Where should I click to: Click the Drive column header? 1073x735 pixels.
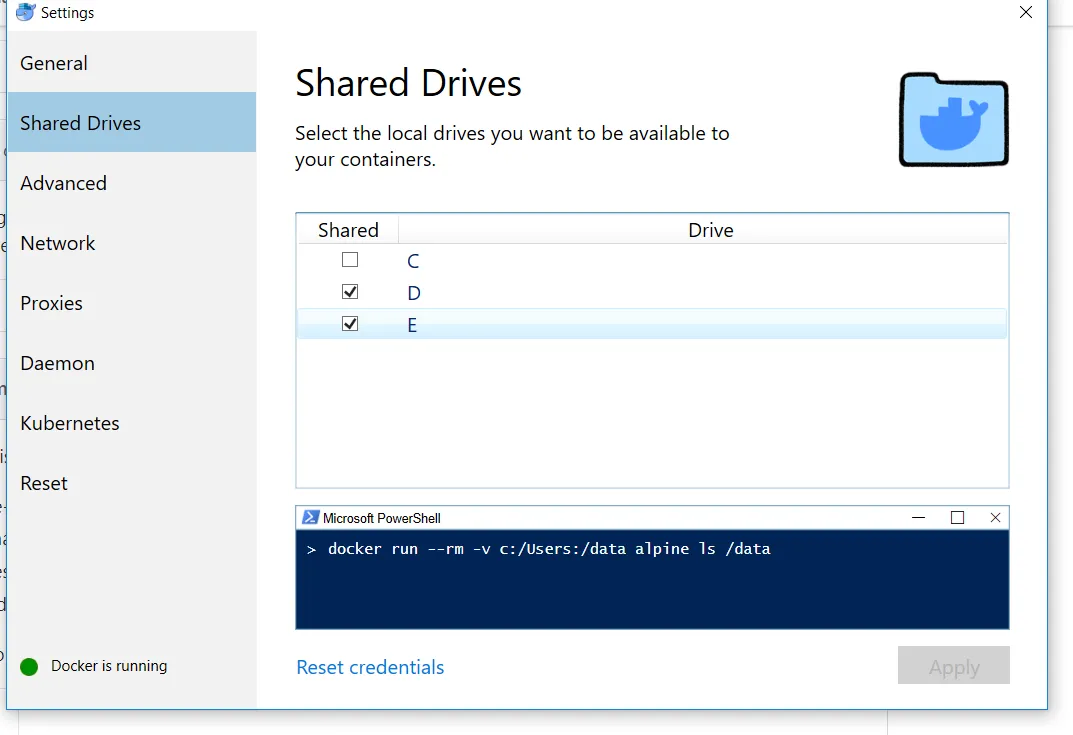[x=710, y=230]
